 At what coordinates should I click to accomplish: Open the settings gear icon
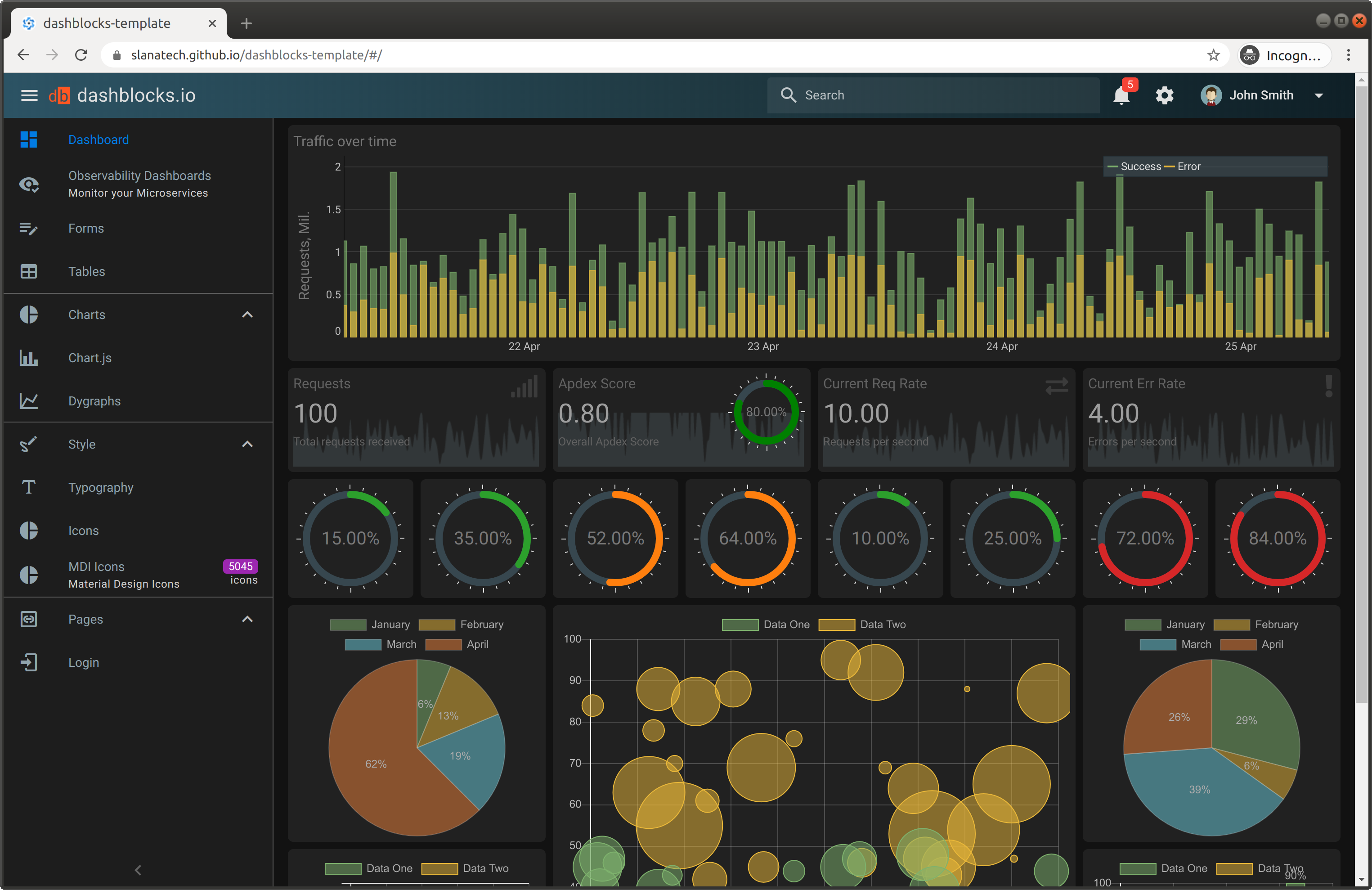coord(1165,96)
